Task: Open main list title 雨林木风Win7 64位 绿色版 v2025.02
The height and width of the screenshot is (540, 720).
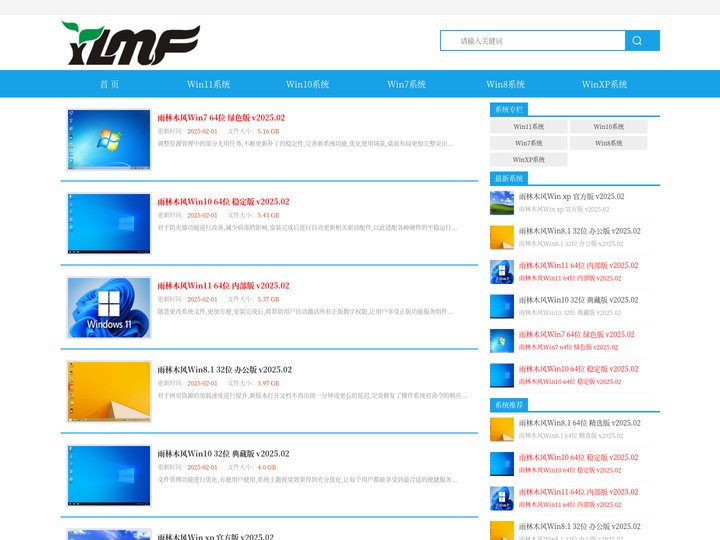Action: [221, 118]
